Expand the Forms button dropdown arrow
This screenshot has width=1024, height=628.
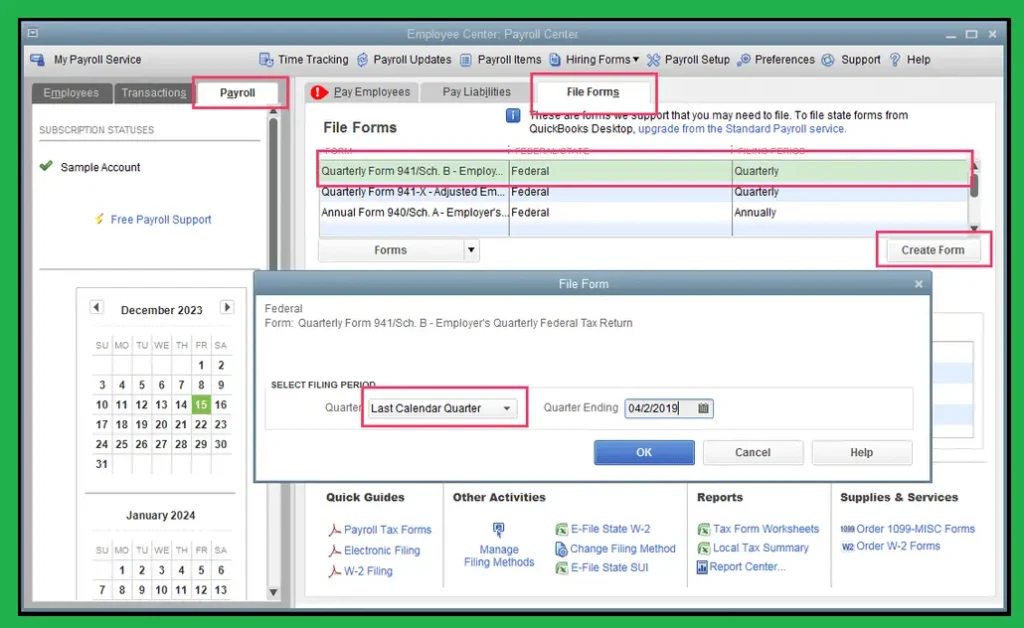(x=471, y=250)
